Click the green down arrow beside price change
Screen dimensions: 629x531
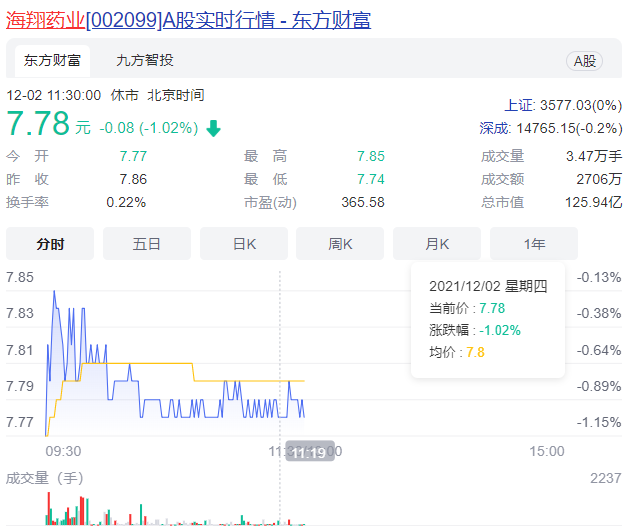[214, 128]
